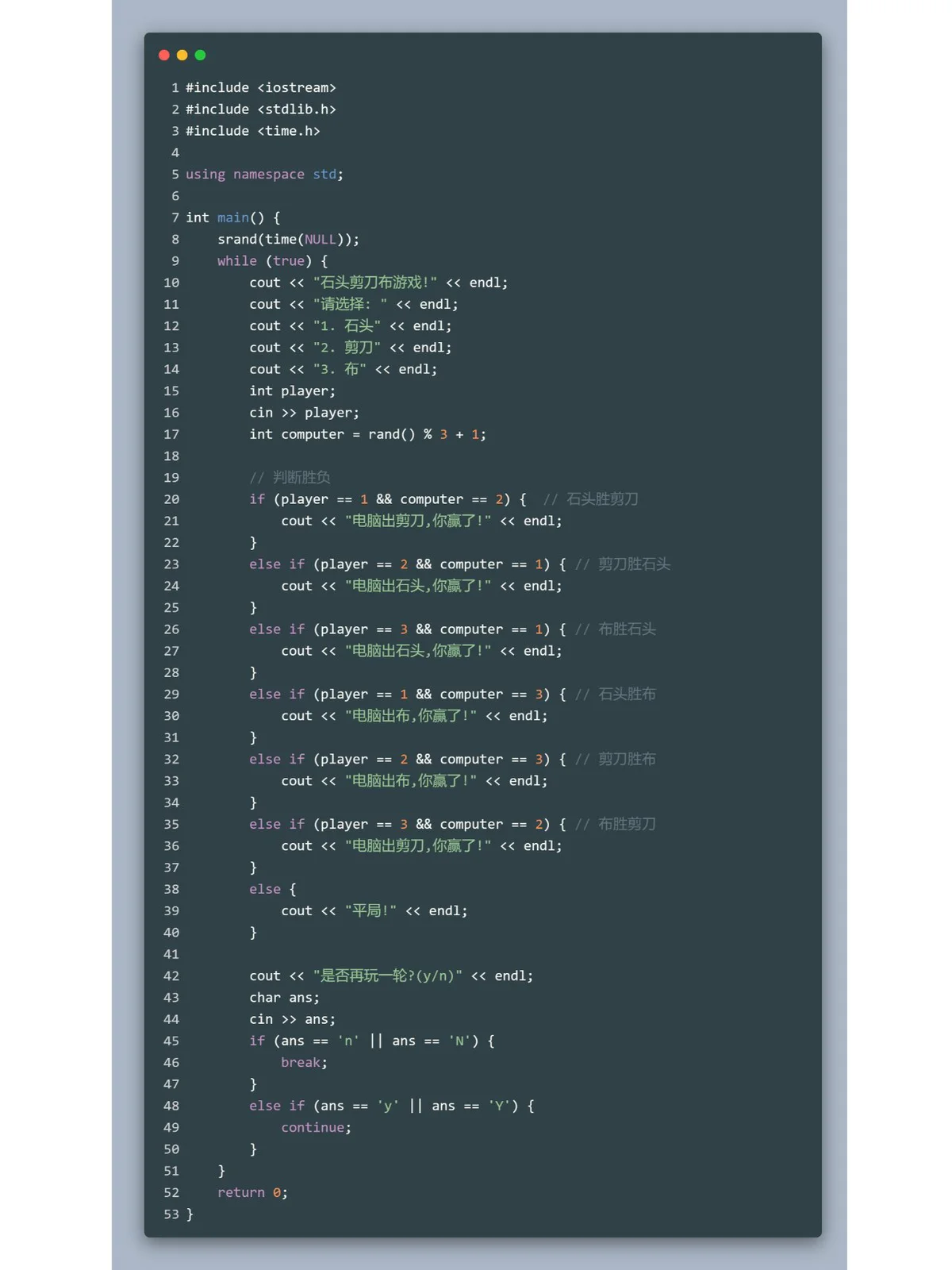Click the '石头剪刀布游戏!' string
This screenshot has height=1270, width=952.
374,283
